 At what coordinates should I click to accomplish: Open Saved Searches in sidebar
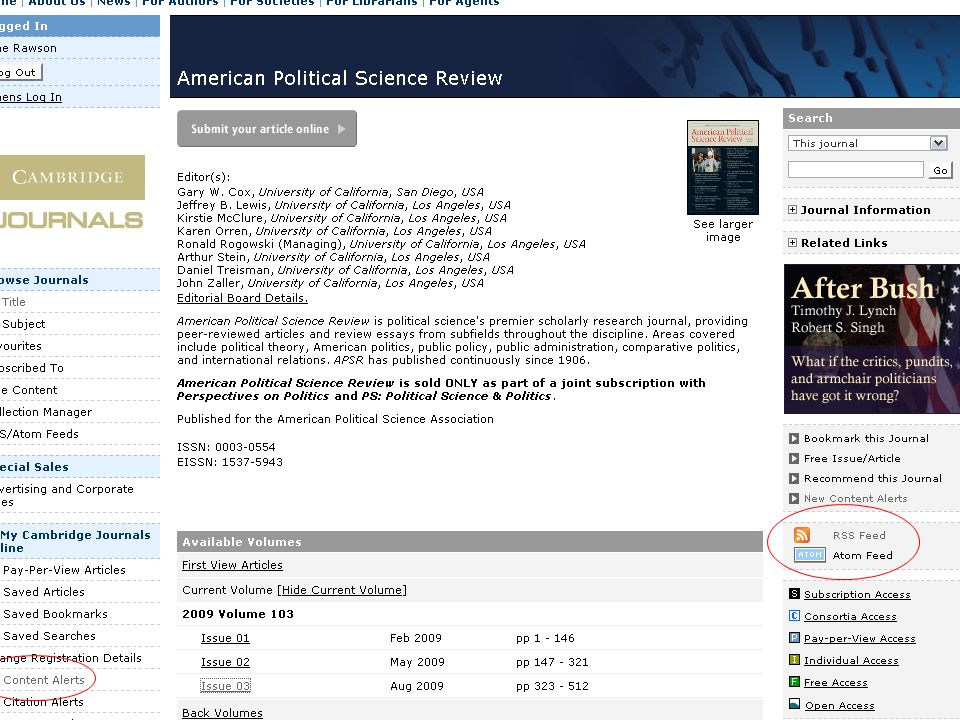[x=50, y=636]
